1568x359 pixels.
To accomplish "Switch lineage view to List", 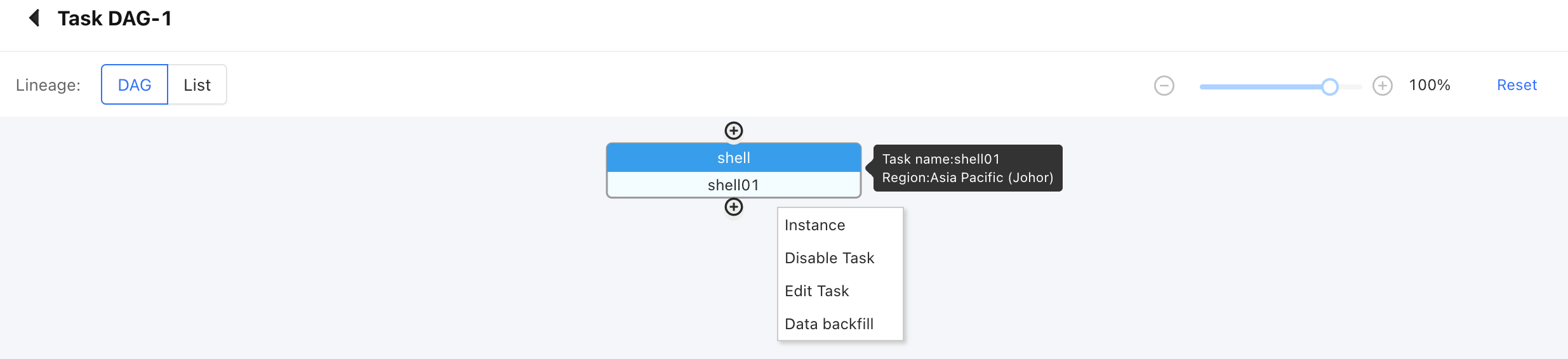I will point(197,84).
